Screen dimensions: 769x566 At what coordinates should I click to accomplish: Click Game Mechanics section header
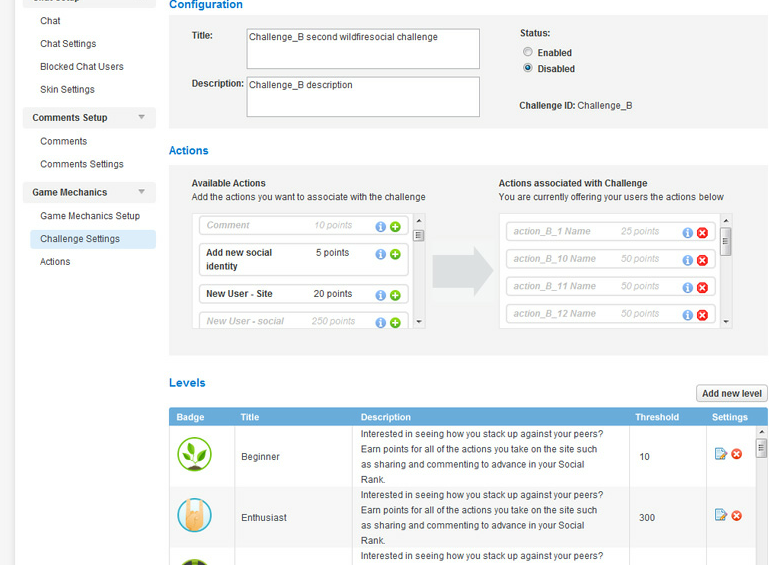pyautogui.click(x=89, y=192)
